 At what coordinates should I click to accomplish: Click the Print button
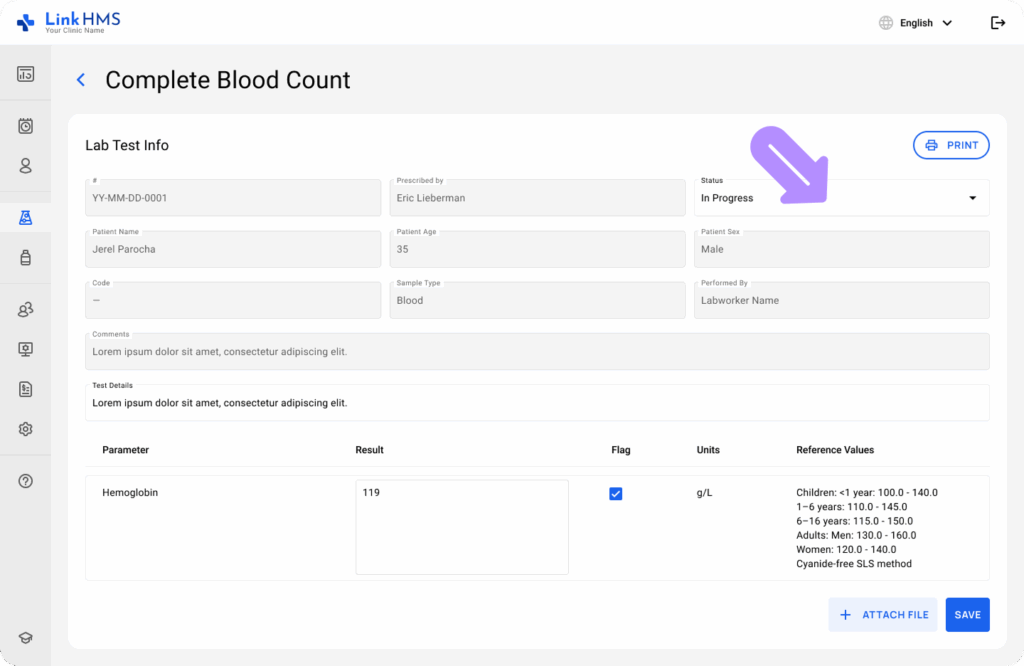tap(951, 145)
